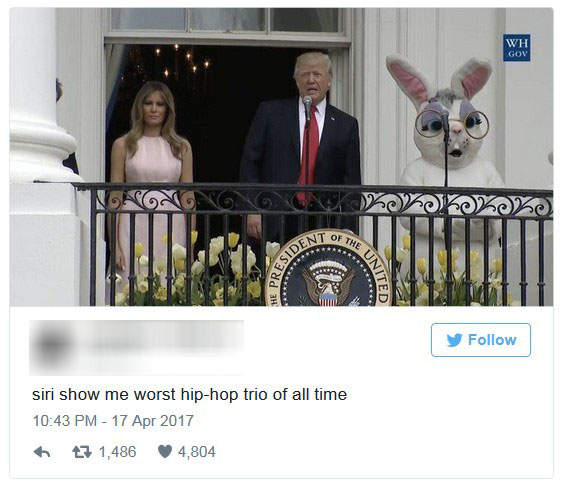The height and width of the screenshot is (487, 563).
Task: Click the presidential seal in the photo
Action: 328,269
